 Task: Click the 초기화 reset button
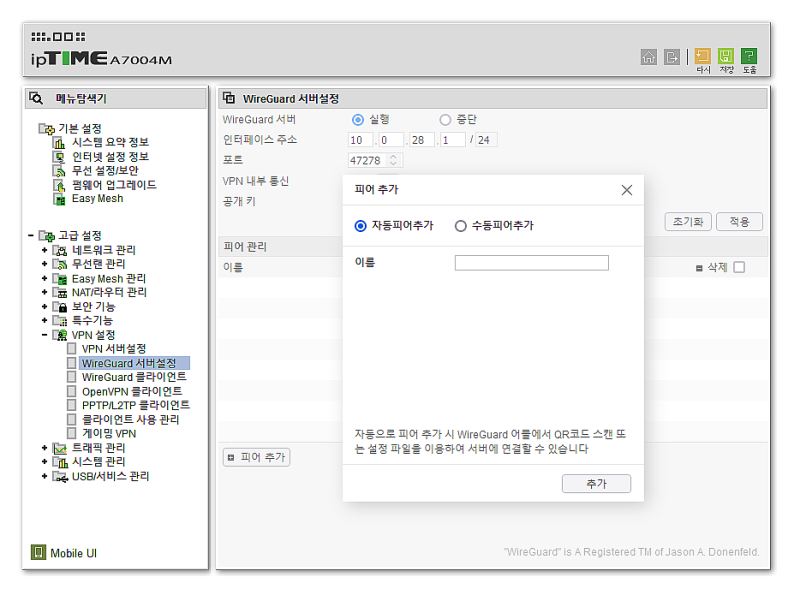(688, 222)
